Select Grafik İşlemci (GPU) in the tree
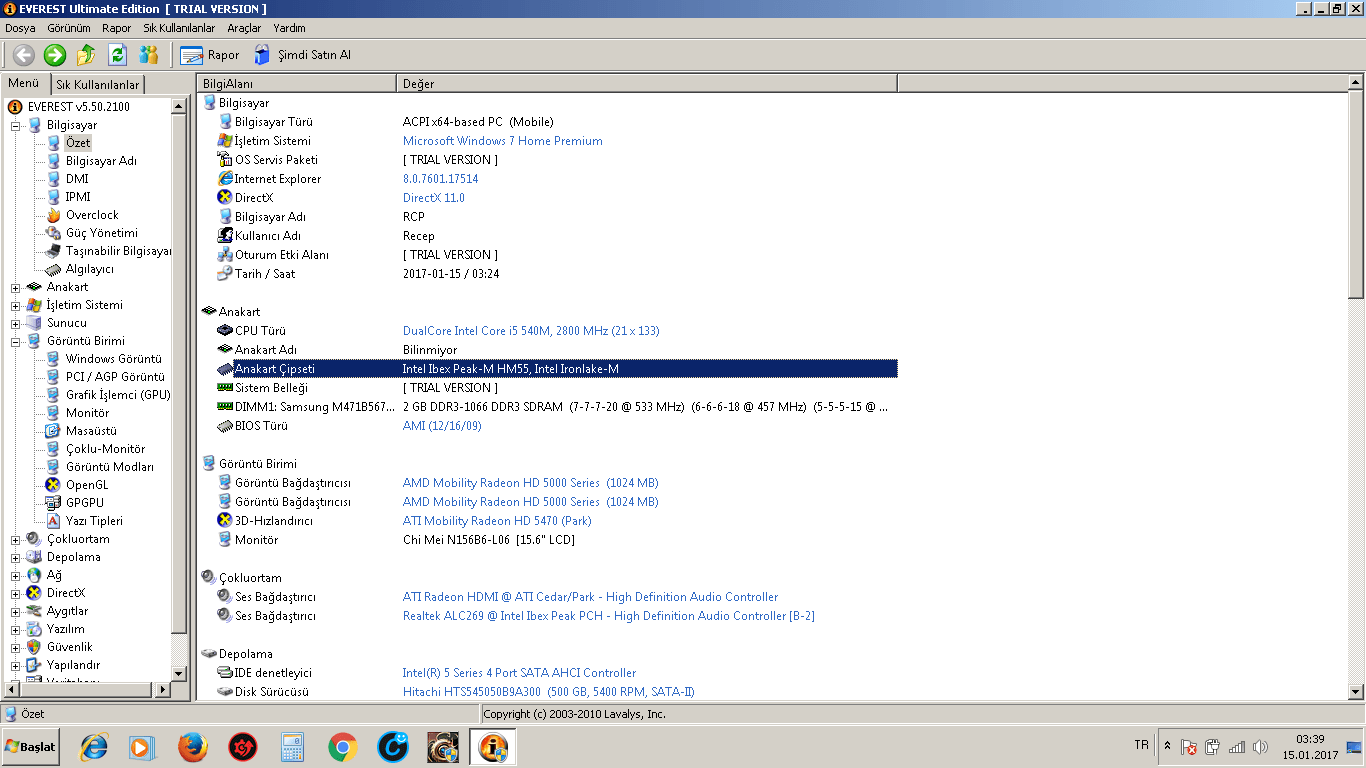Viewport: 1366px width, 768px height. pyautogui.click(x=118, y=395)
